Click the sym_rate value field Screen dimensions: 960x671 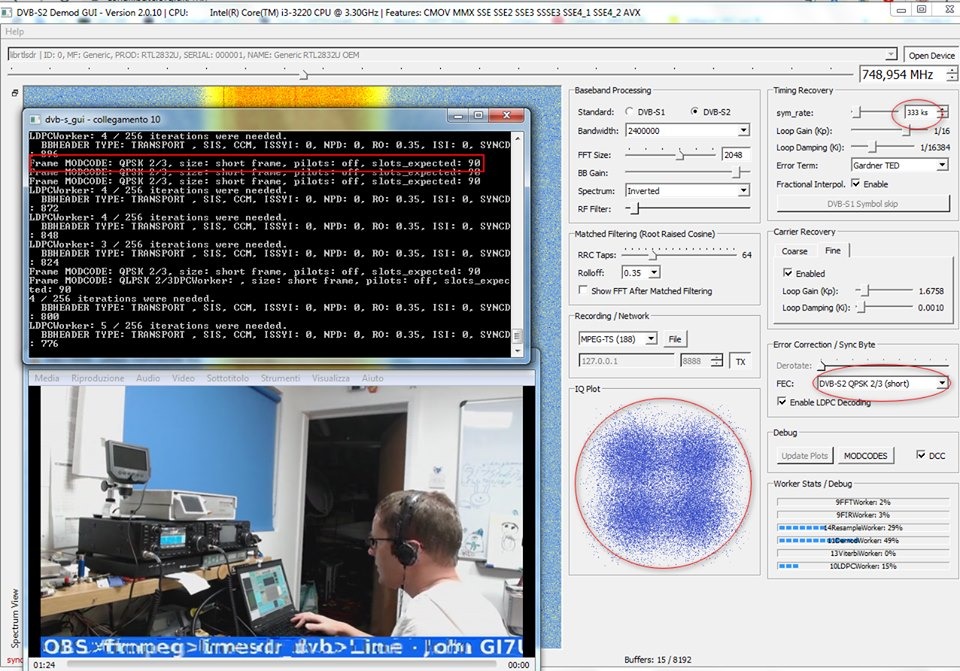pos(918,112)
